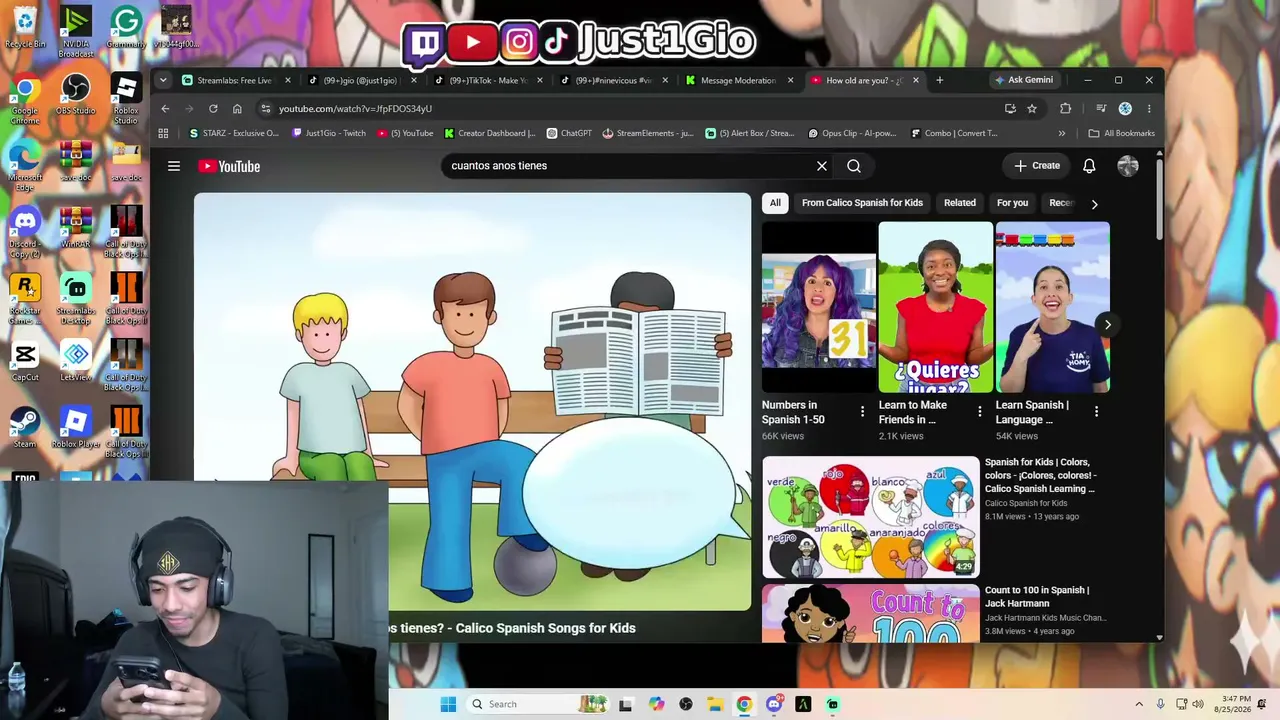Open the Just1Gio - Twitch bookmark

tap(329, 133)
